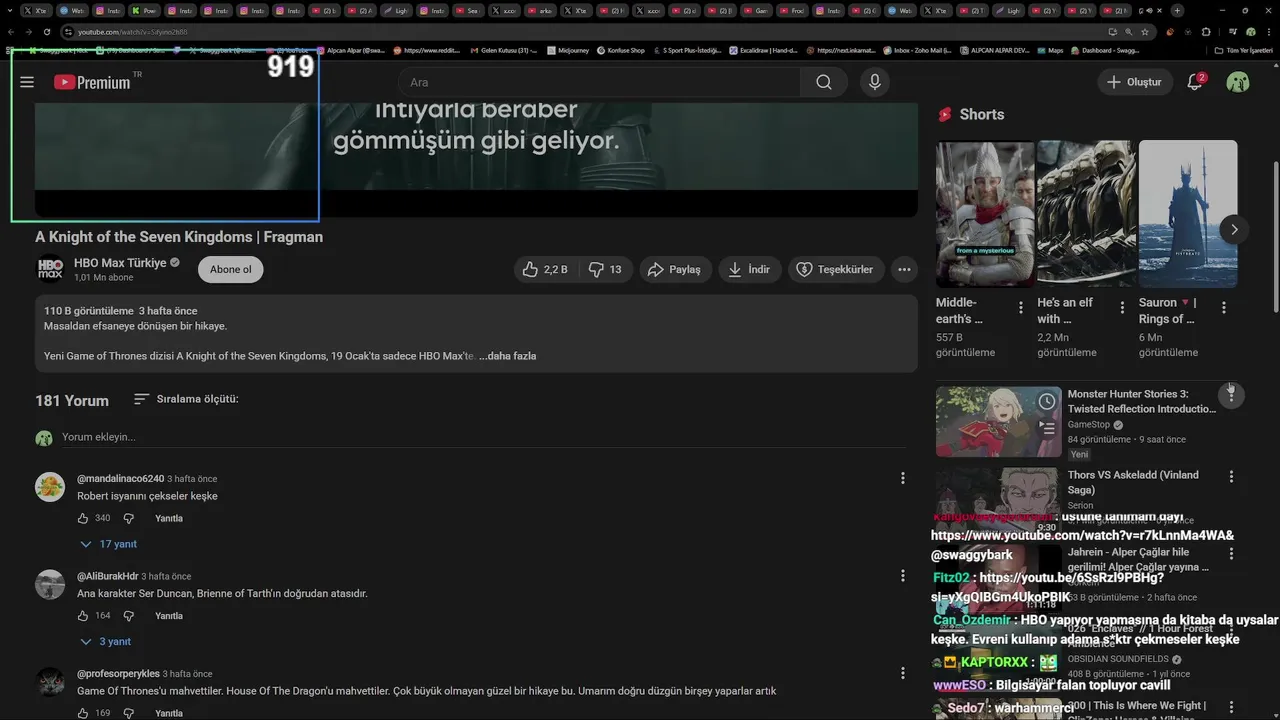
Task: Download the video with İndir
Action: [x=750, y=269]
